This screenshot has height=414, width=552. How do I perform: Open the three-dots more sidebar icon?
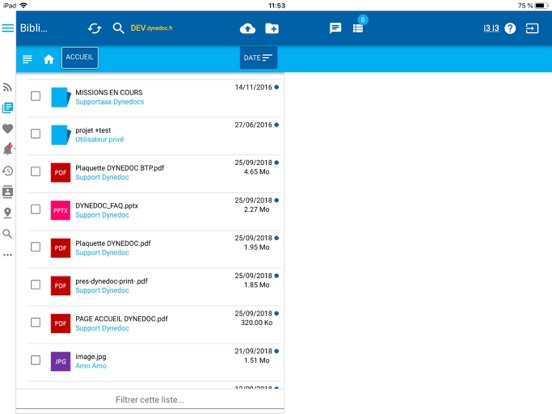pyautogui.click(x=7, y=255)
